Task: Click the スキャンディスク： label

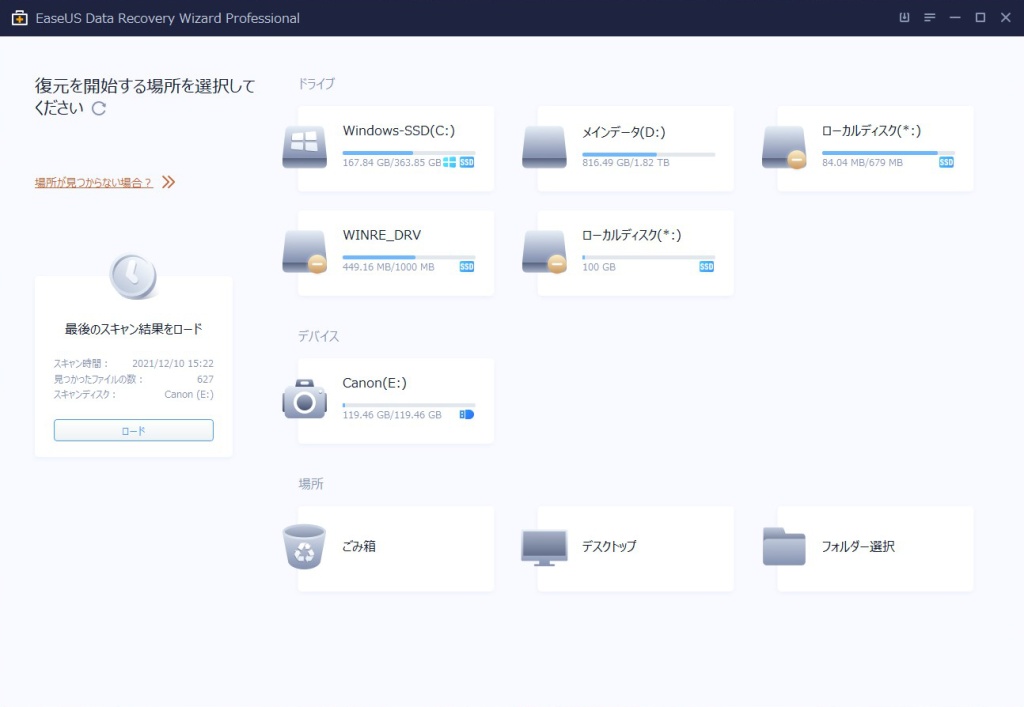Action: click(84, 394)
